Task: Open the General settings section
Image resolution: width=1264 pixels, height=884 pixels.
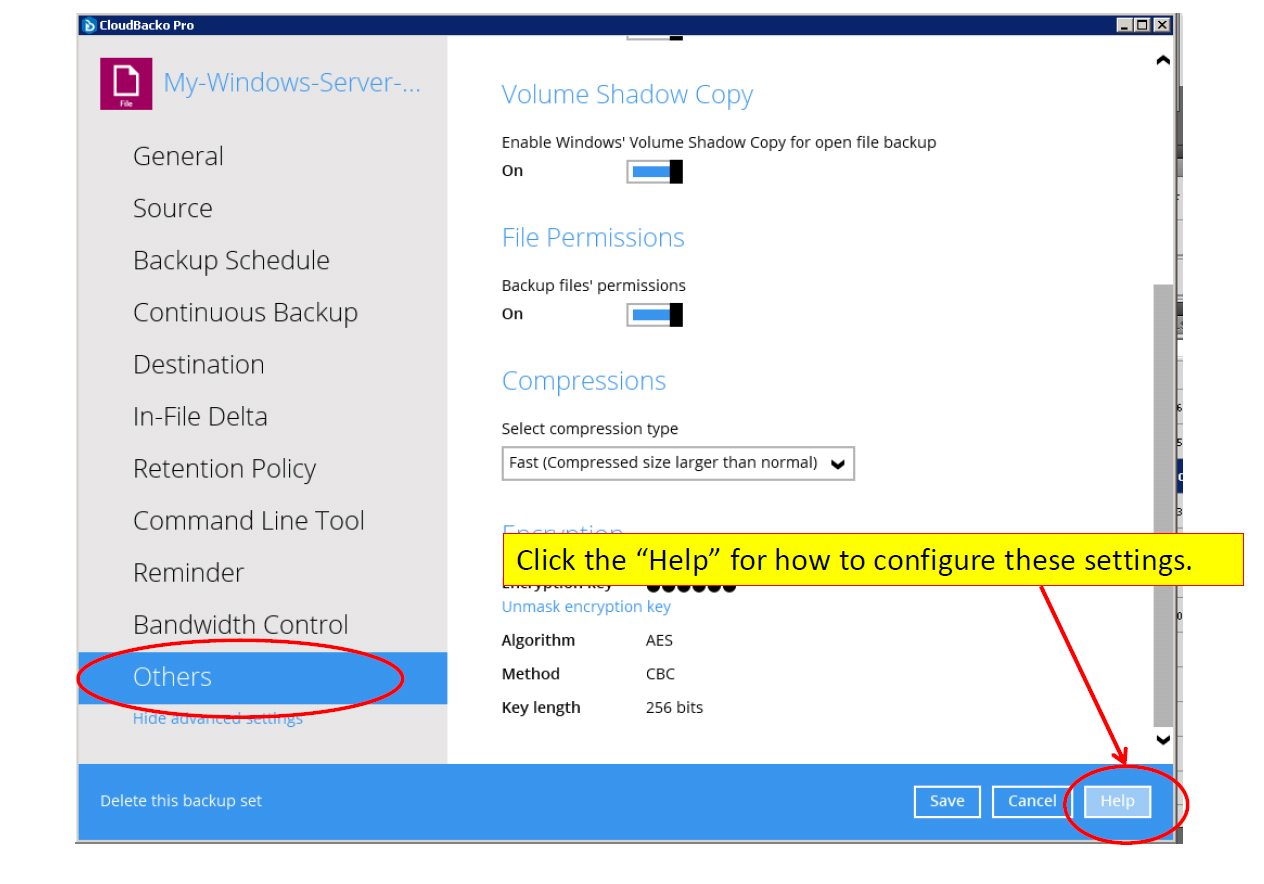Action: (178, 156)
